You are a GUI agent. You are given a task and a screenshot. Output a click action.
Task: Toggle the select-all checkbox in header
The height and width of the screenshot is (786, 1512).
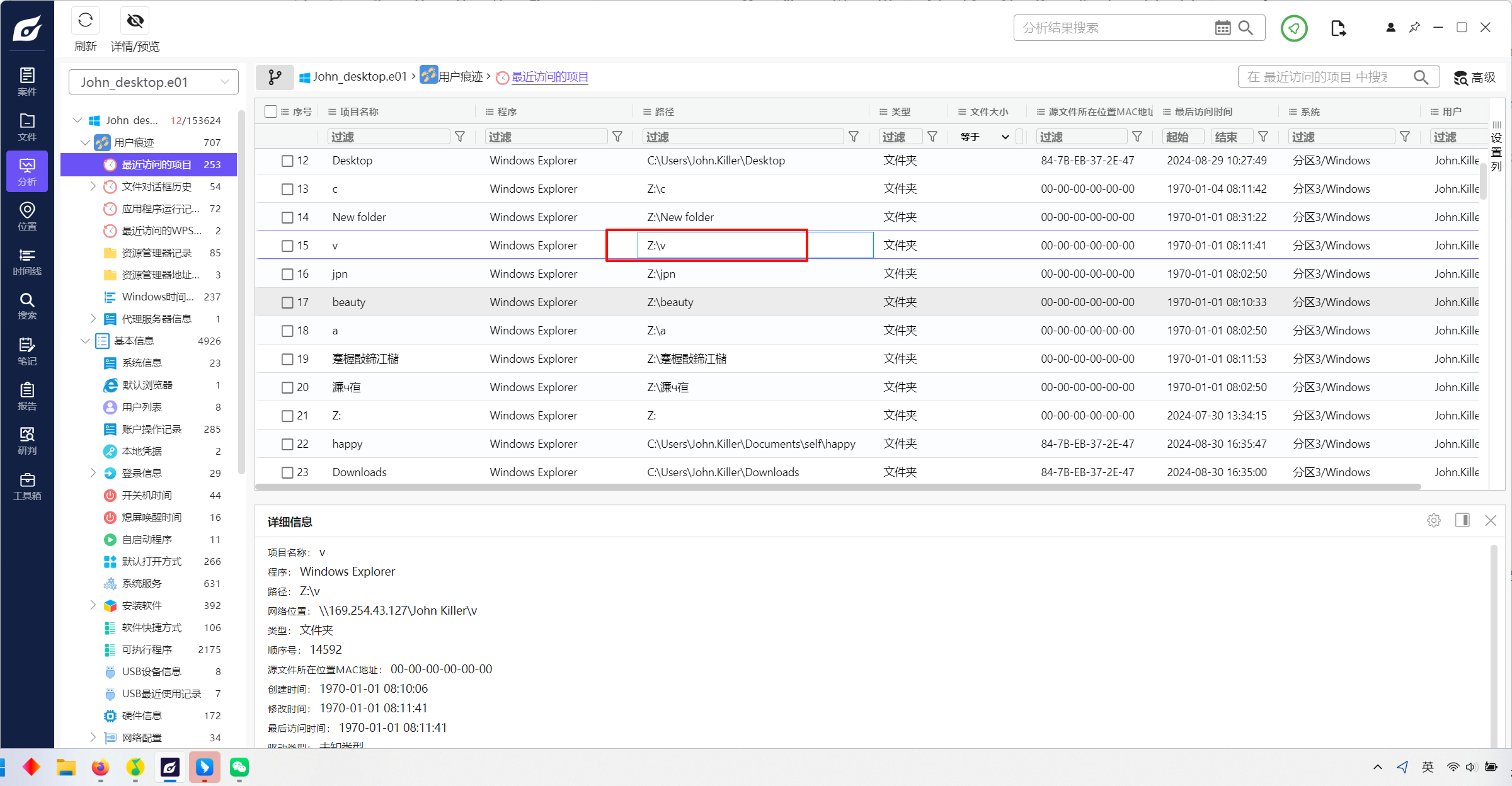pos(271,111)
